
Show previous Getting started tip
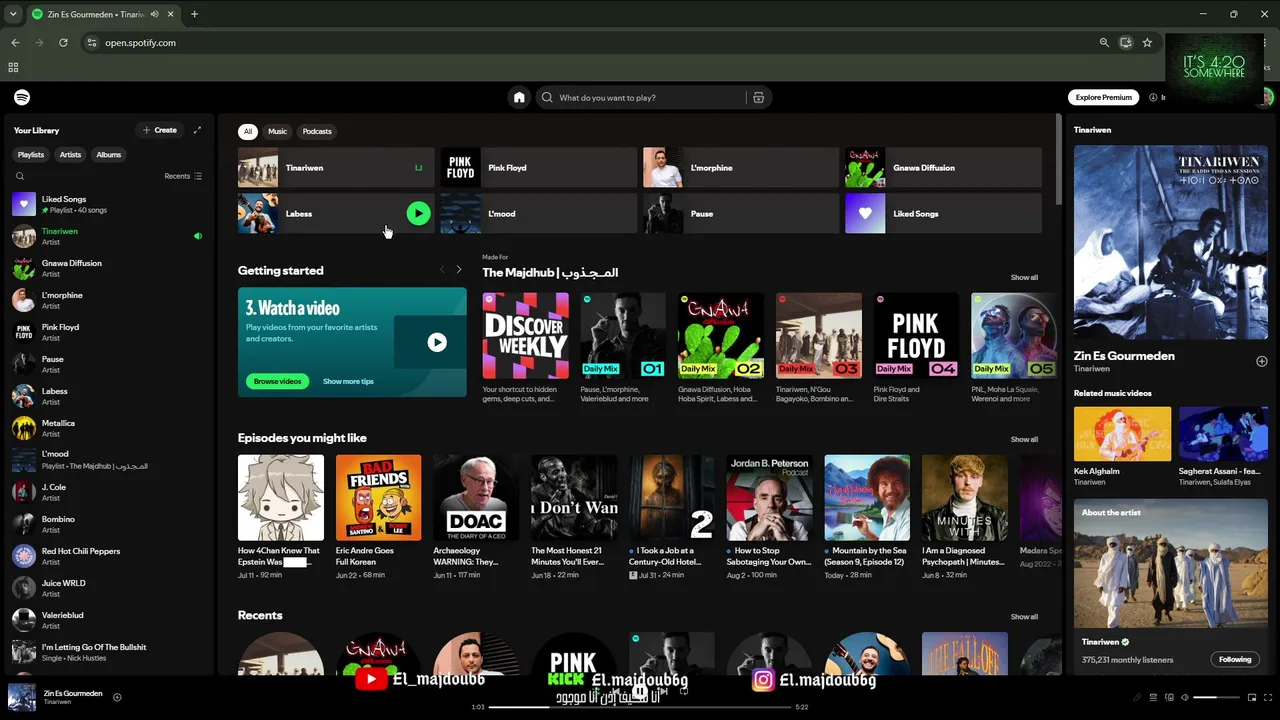point(442,270)
